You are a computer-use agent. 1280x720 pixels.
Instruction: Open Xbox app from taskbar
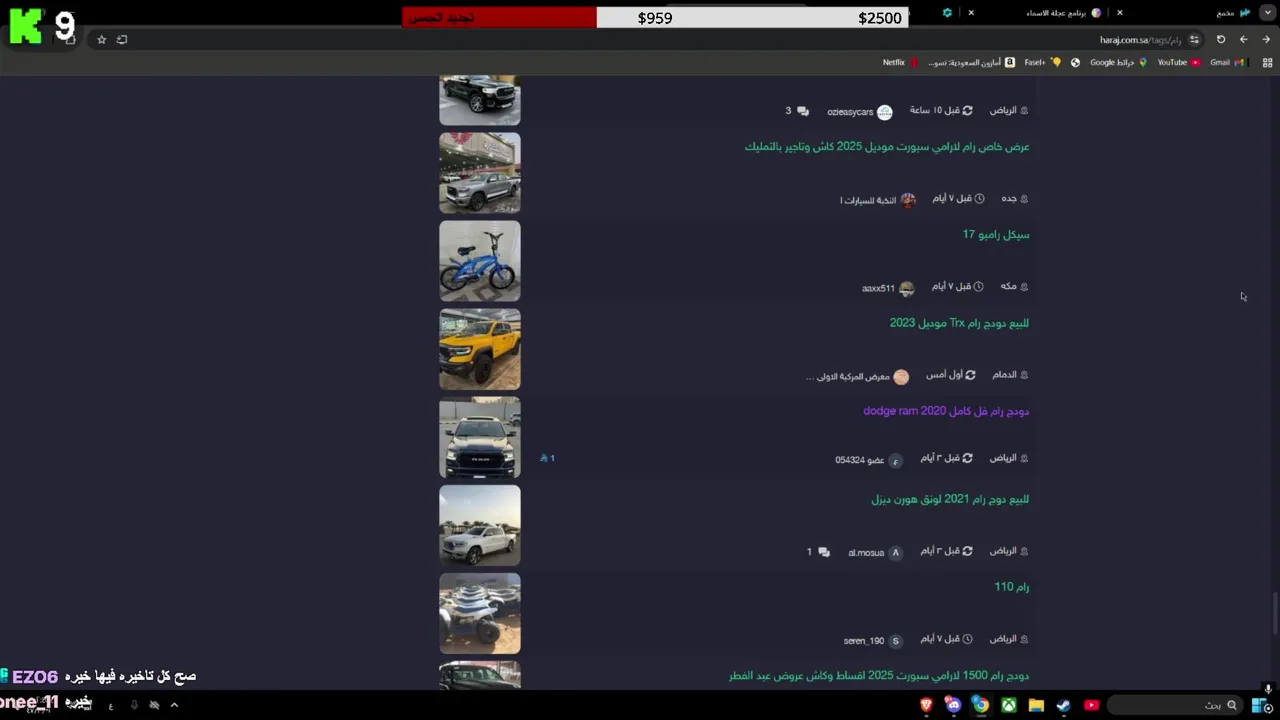pyautogui.click(x=1009, y=705)
